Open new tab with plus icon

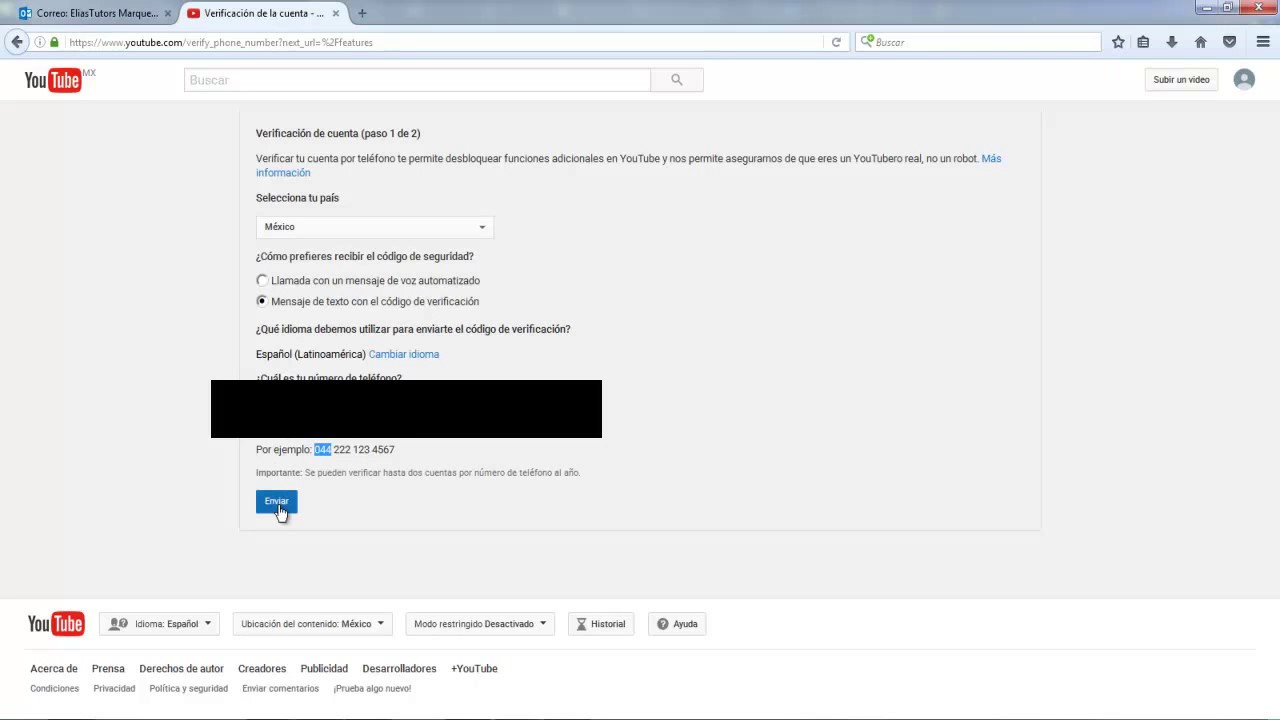(362, 13)
